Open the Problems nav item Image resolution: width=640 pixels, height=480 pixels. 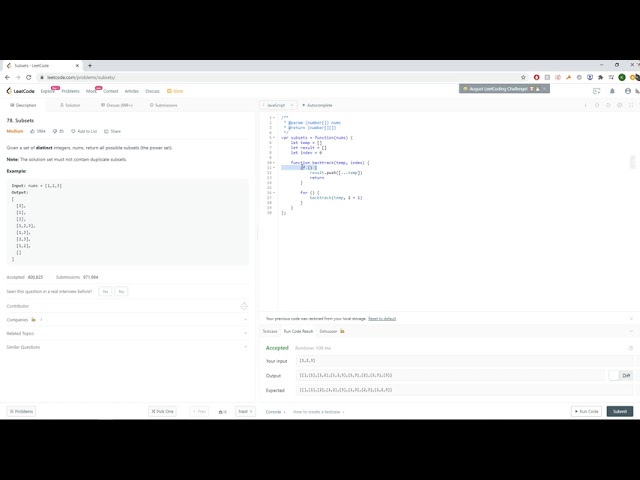point(71,91)
